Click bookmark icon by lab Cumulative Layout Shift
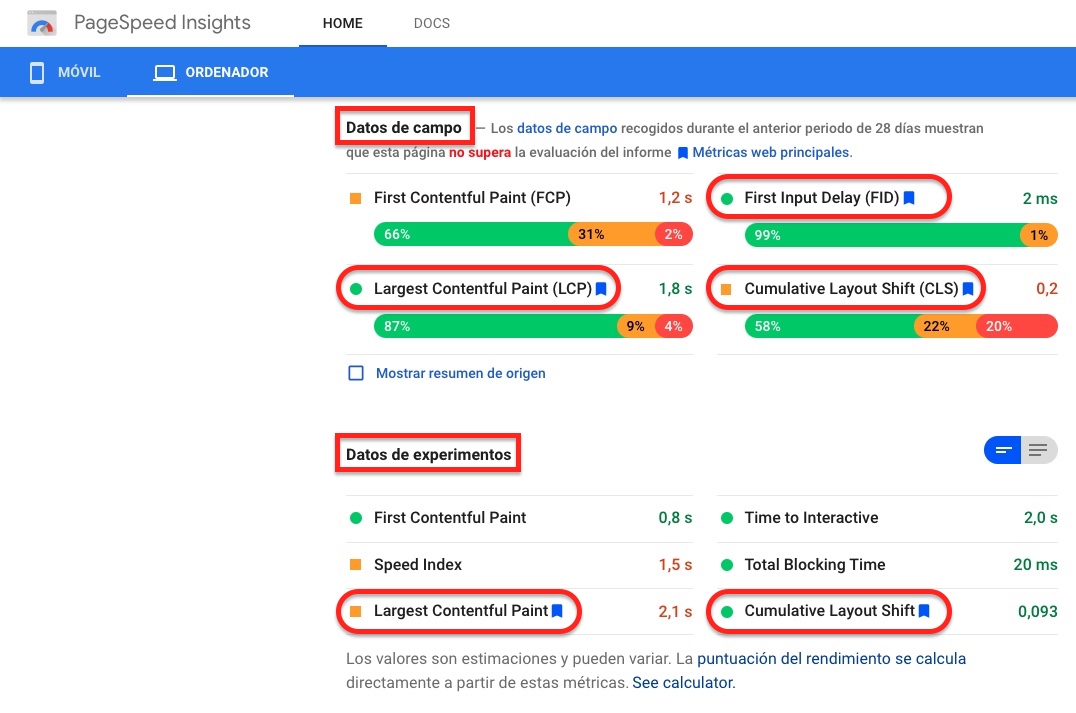This screenshot has width=1076, height=713. coord(924,610)
